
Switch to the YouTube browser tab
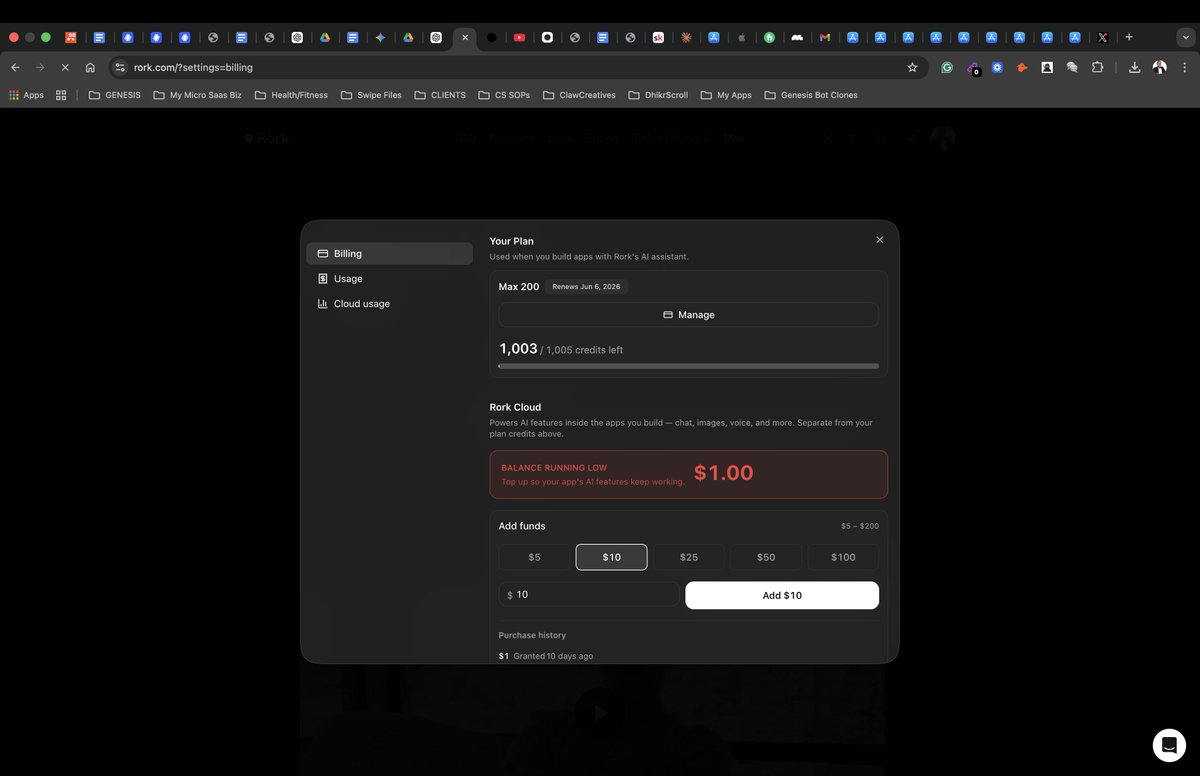click(x=519, y=37)
